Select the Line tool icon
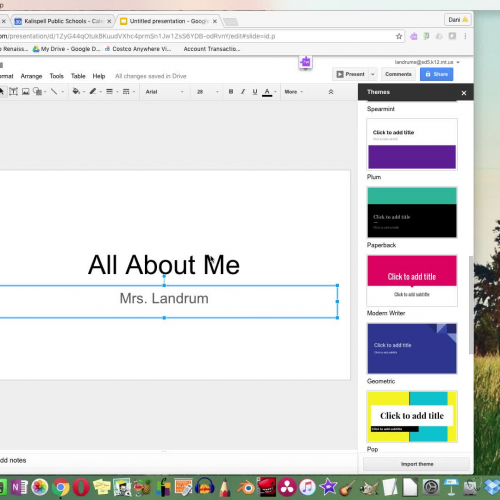 (x=54, y=91)
